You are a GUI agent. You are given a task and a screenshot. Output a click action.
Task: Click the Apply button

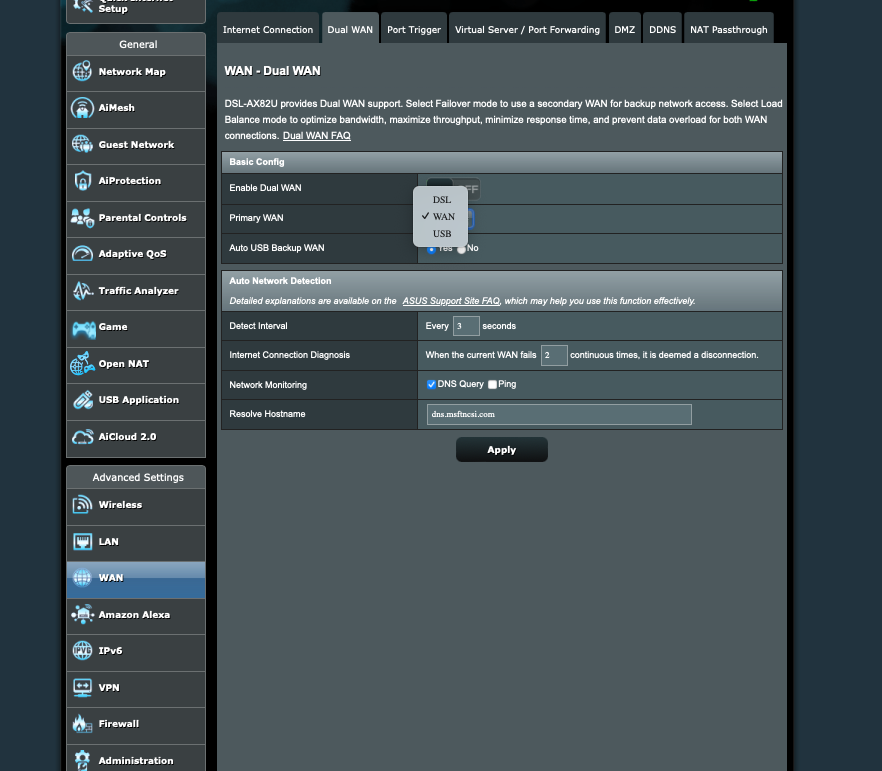tap(501, 449)
